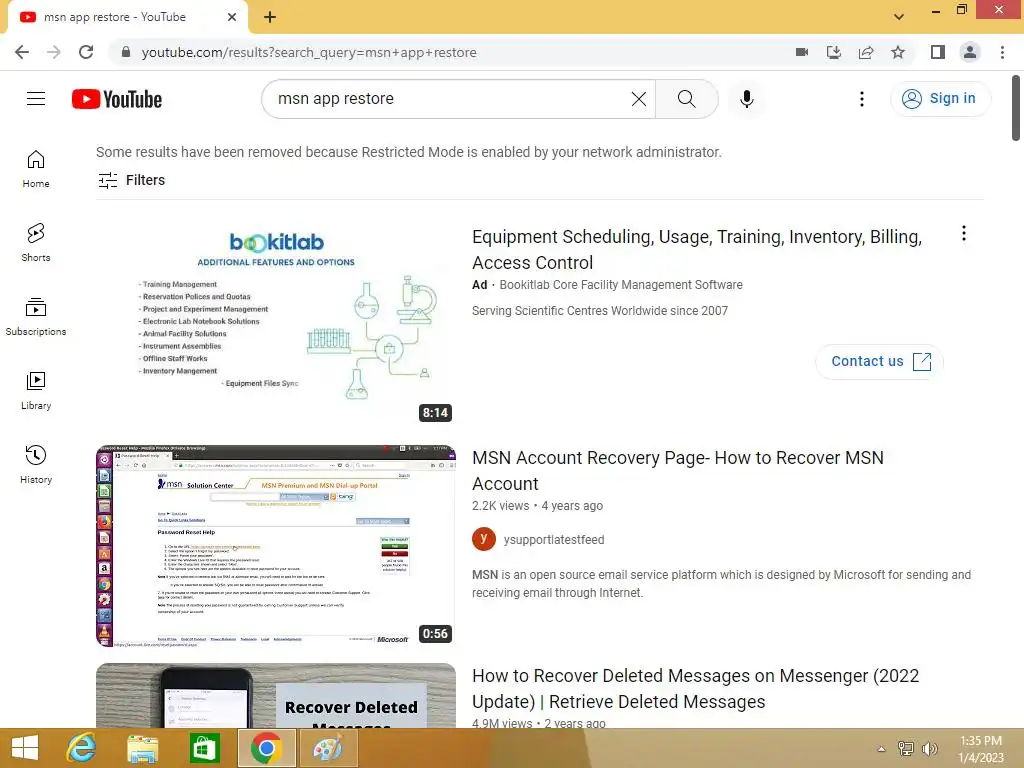Open the ysupportlatestfeed channel avatar
Image resolution: width=1024 pixels, height=768 pixels.
[484, 539]
